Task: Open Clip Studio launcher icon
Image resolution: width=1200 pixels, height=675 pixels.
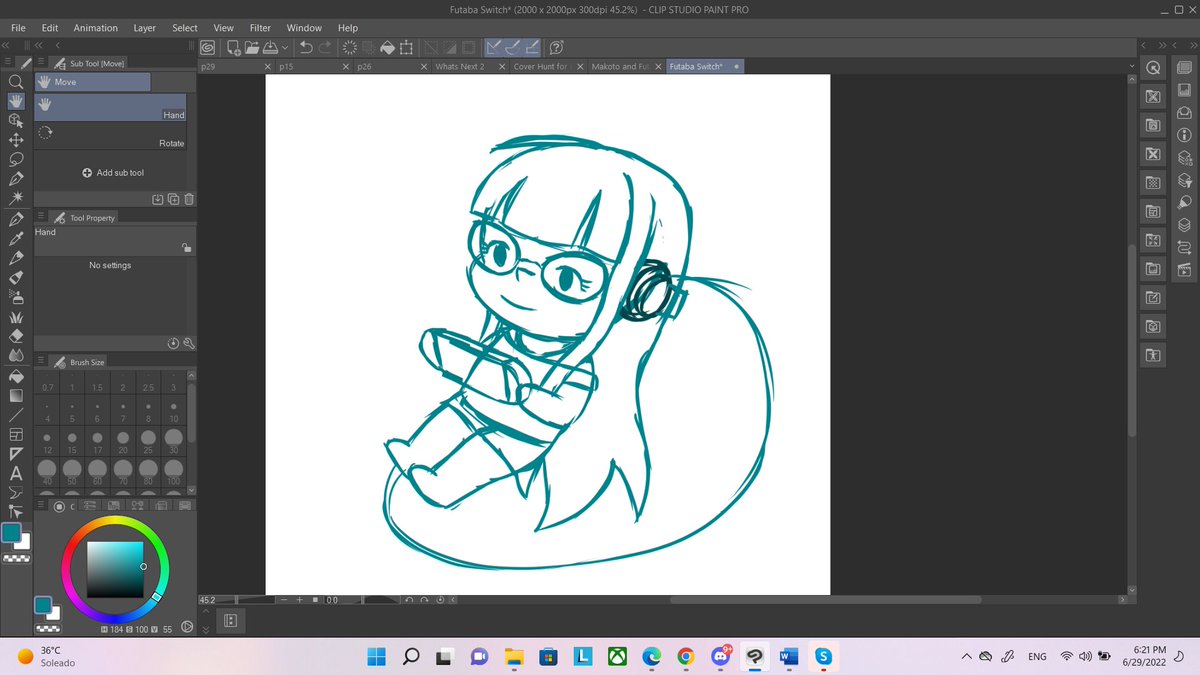Action: pos(208,47)
